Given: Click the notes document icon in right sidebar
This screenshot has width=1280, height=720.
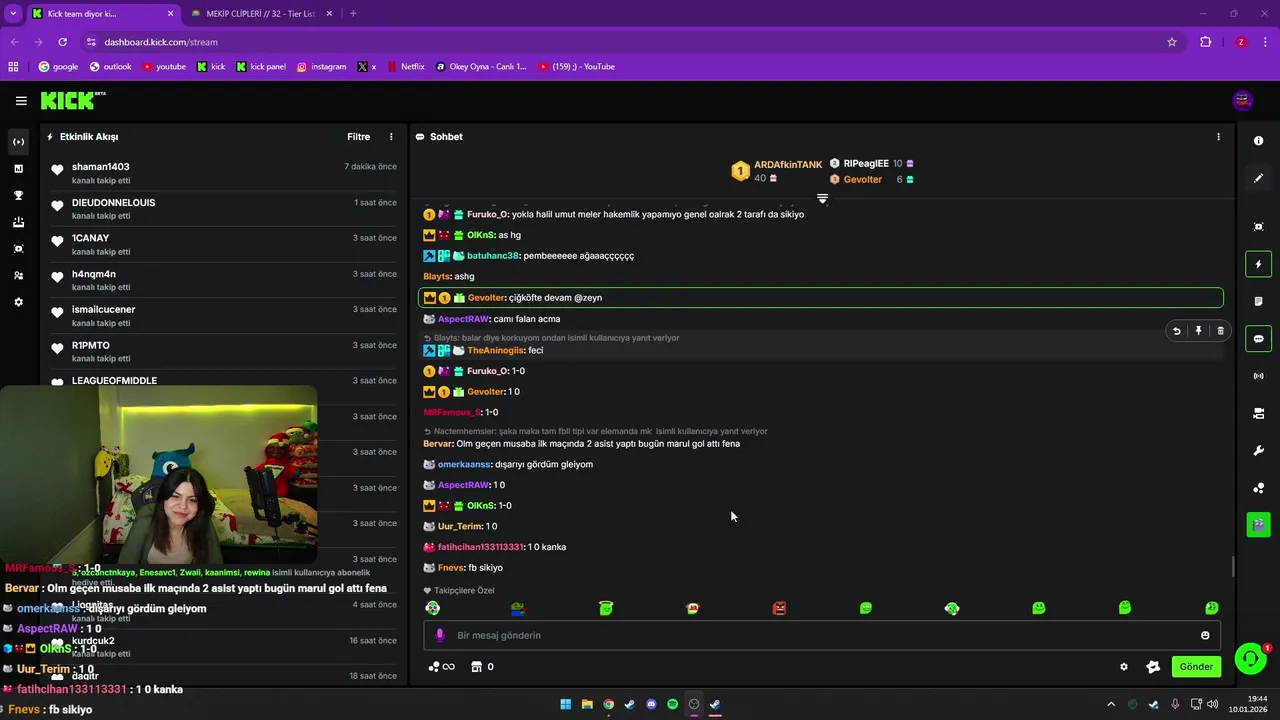Looking at the screenshot, I should (1258, 301).
